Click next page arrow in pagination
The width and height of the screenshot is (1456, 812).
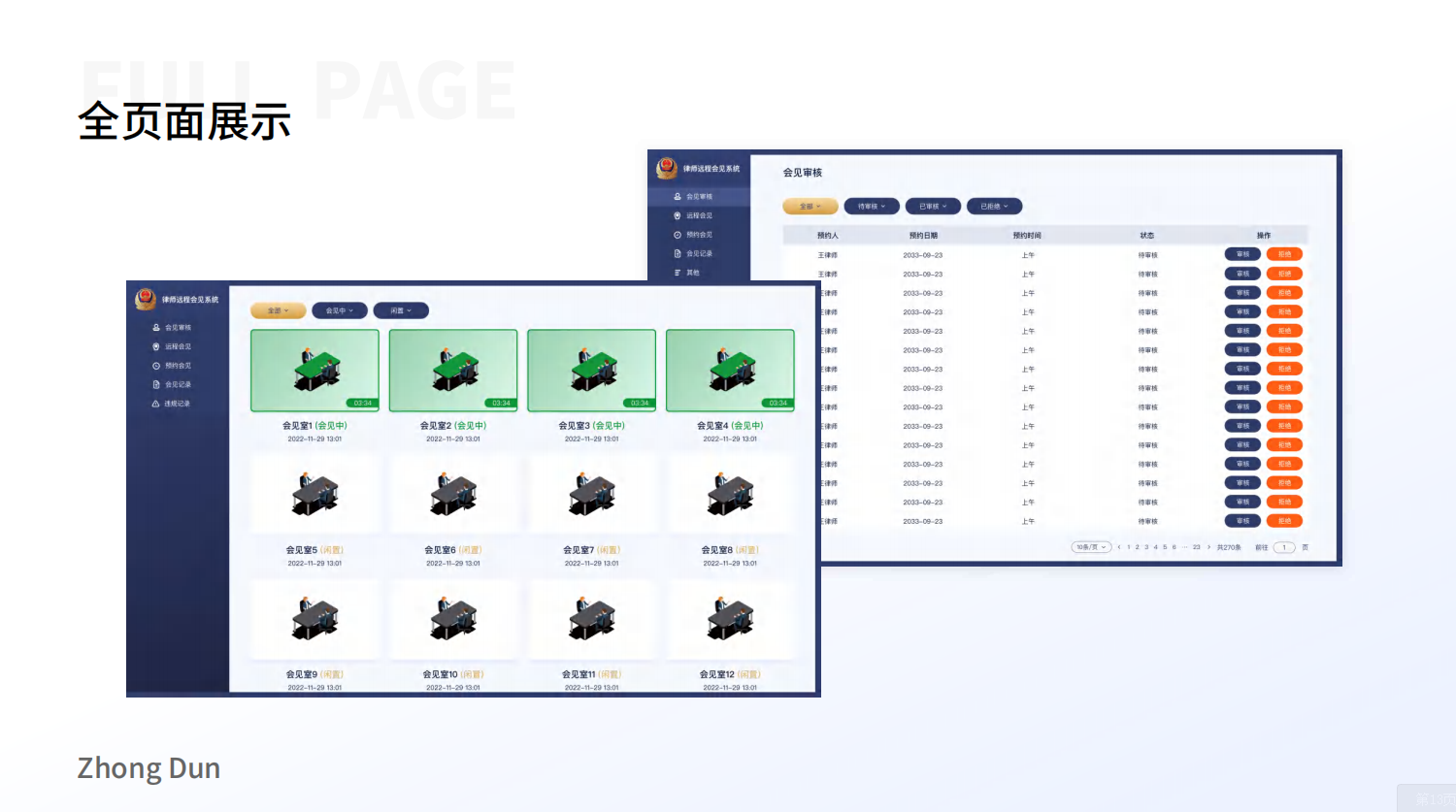[1208, 547]
